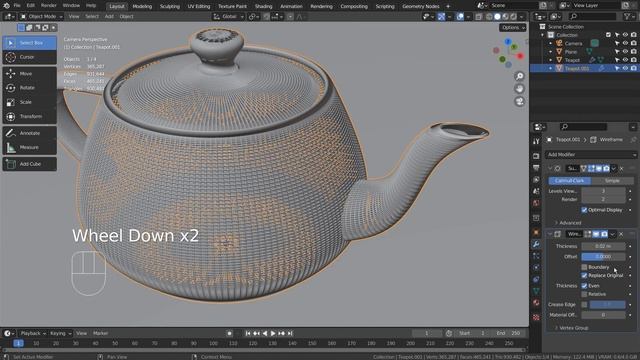
Task: Switch to rendered viewport shading
Action: click(513, 17)
